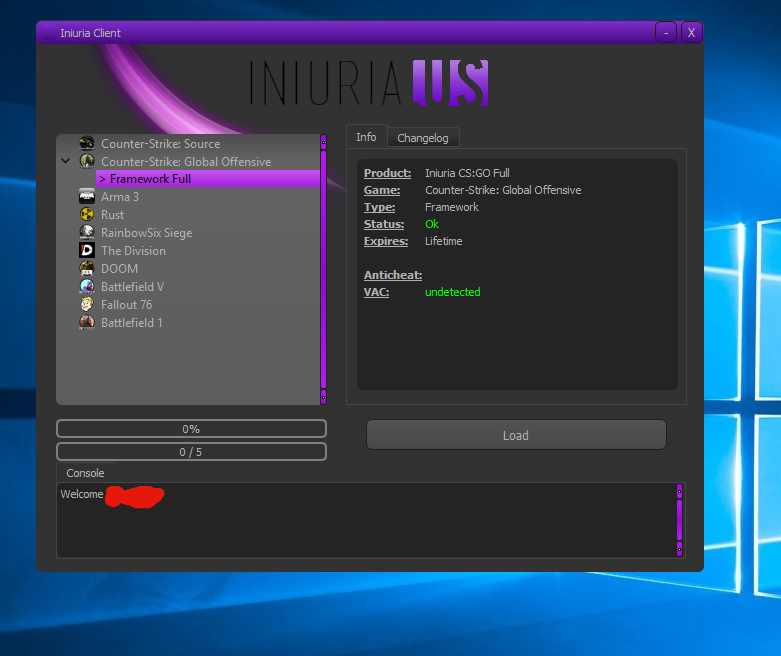The height and width of the screenshot is (656, 781).
Task: Click the 'VAC:' label
Action: pos(377,292)
